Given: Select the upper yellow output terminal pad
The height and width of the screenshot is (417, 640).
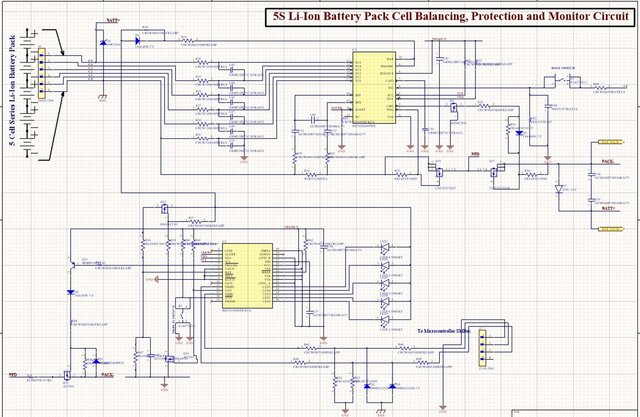Looking at the screenshot, I should click(611, 142).
